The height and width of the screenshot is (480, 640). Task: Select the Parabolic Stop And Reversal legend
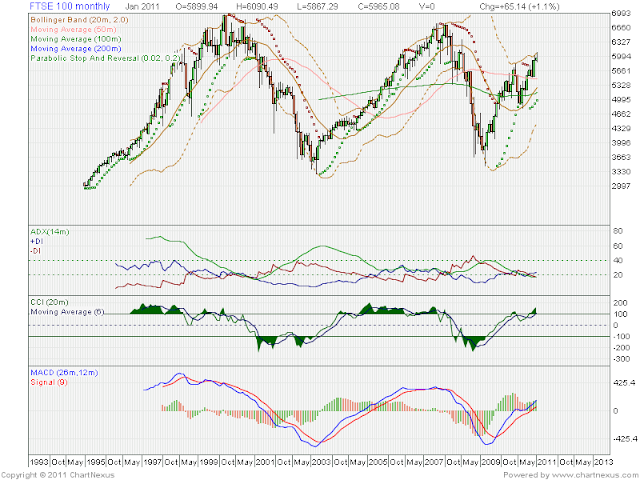(105, 58)
